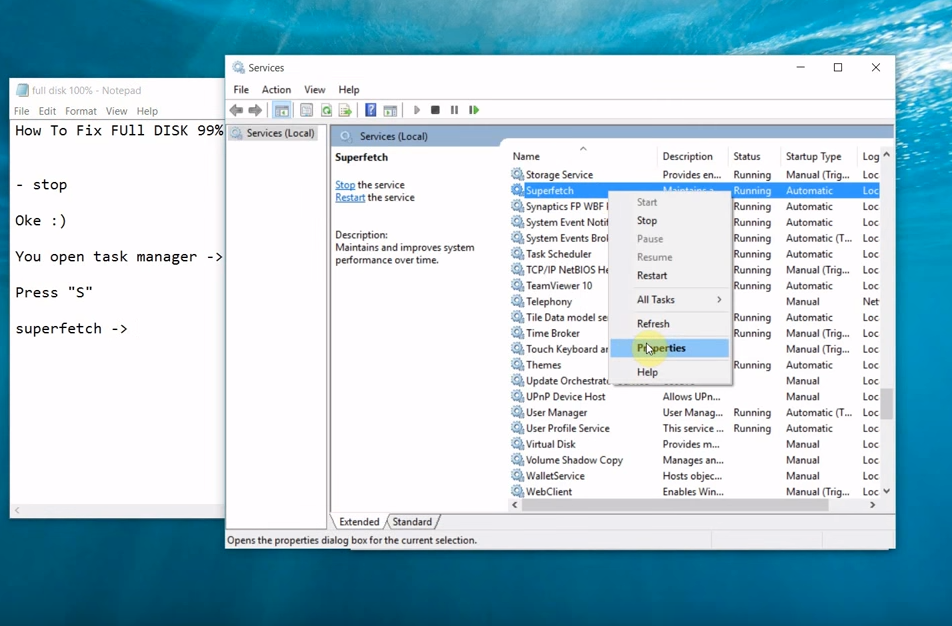
Task: Click the toolbar Properties sheet icon
Action: point(306,110)
